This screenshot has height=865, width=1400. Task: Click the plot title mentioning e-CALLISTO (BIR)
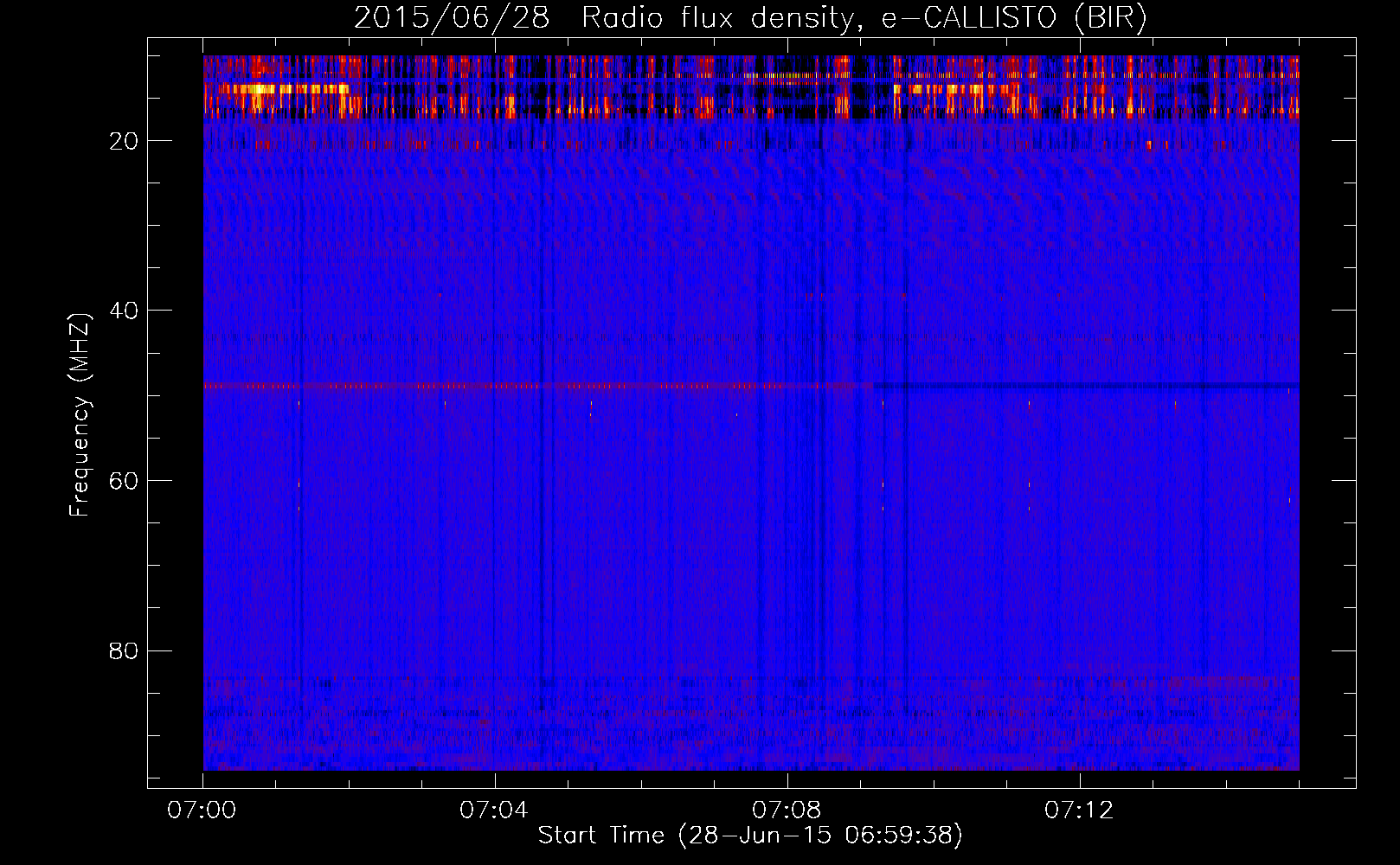[750, 18]
